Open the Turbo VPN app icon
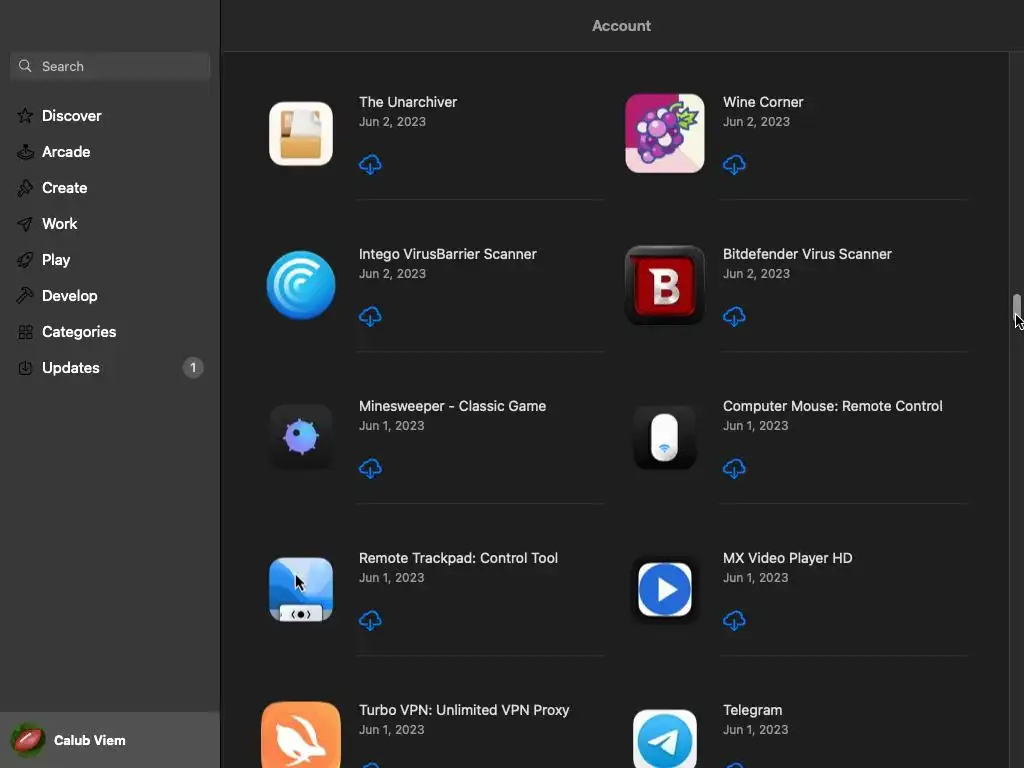The image size is (1024, 768). click(x=301, y=735)
